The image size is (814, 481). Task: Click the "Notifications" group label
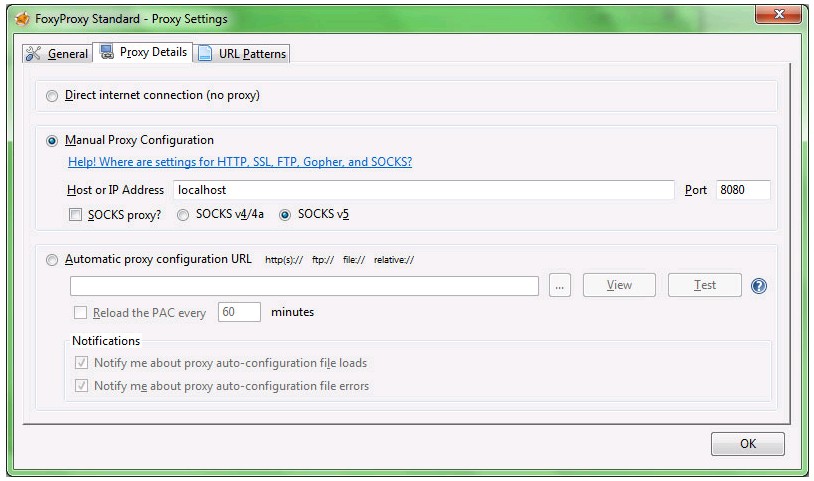[106, 341]
